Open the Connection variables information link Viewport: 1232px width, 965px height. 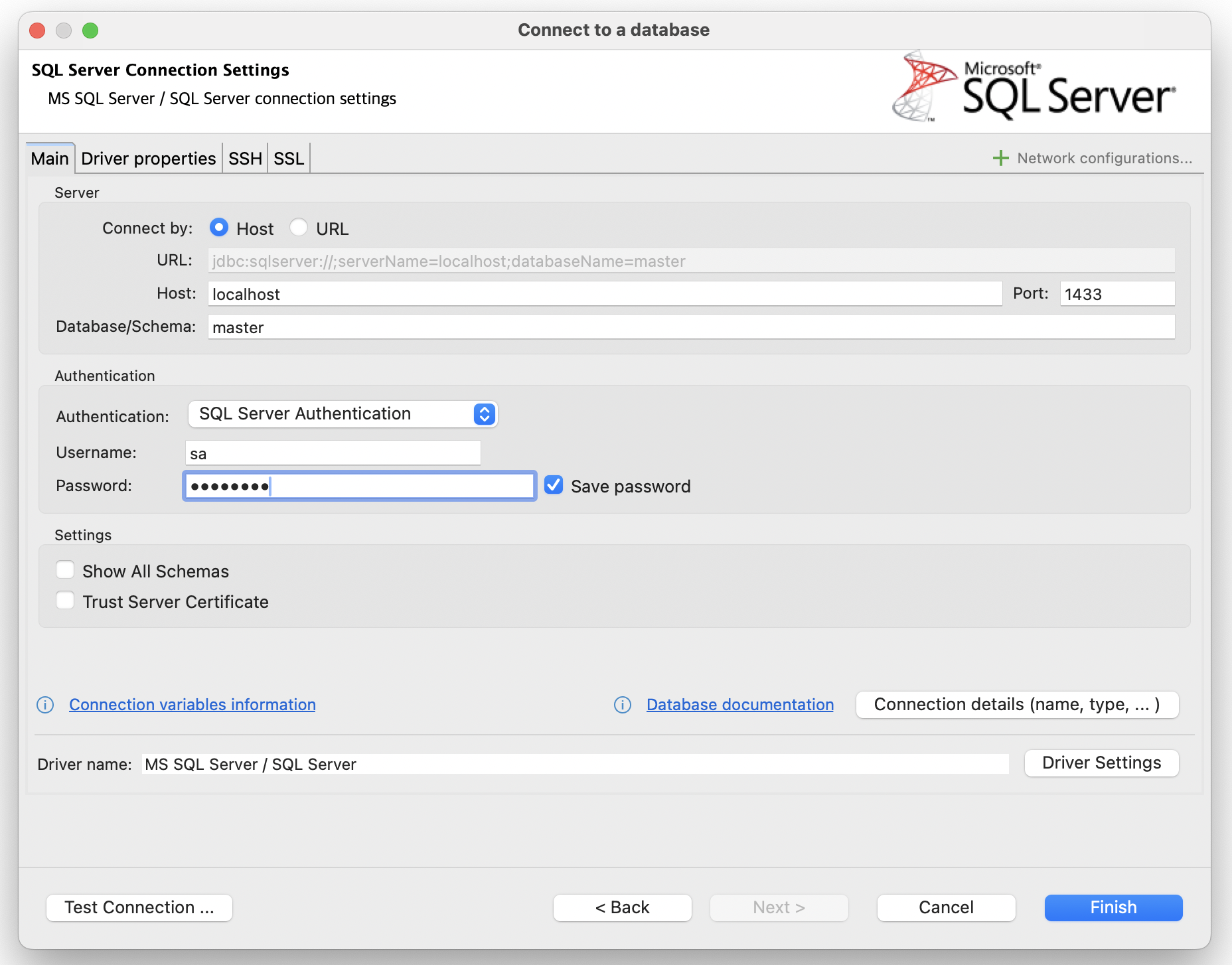coord(193,705)
